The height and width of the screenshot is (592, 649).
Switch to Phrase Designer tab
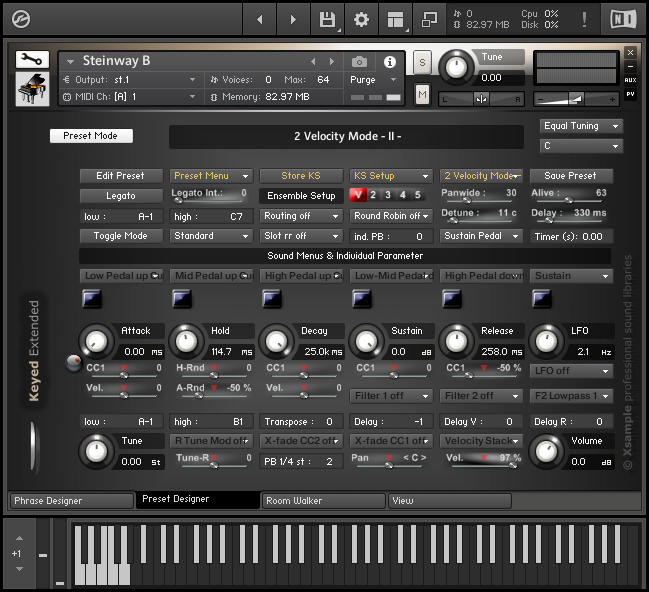click(x=71, y=501)
